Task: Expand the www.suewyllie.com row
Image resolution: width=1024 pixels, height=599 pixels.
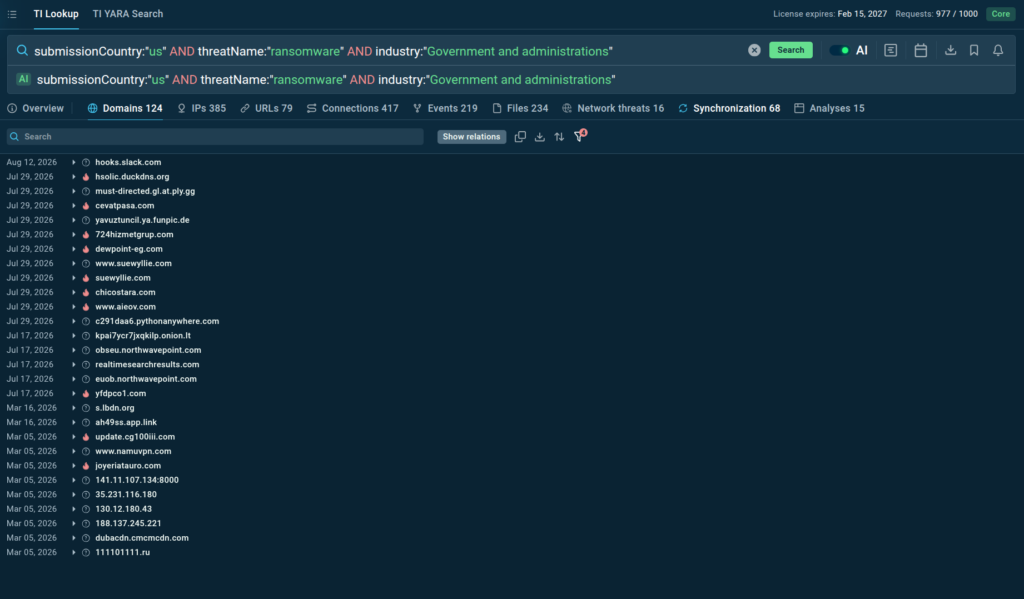Action: 73,263
